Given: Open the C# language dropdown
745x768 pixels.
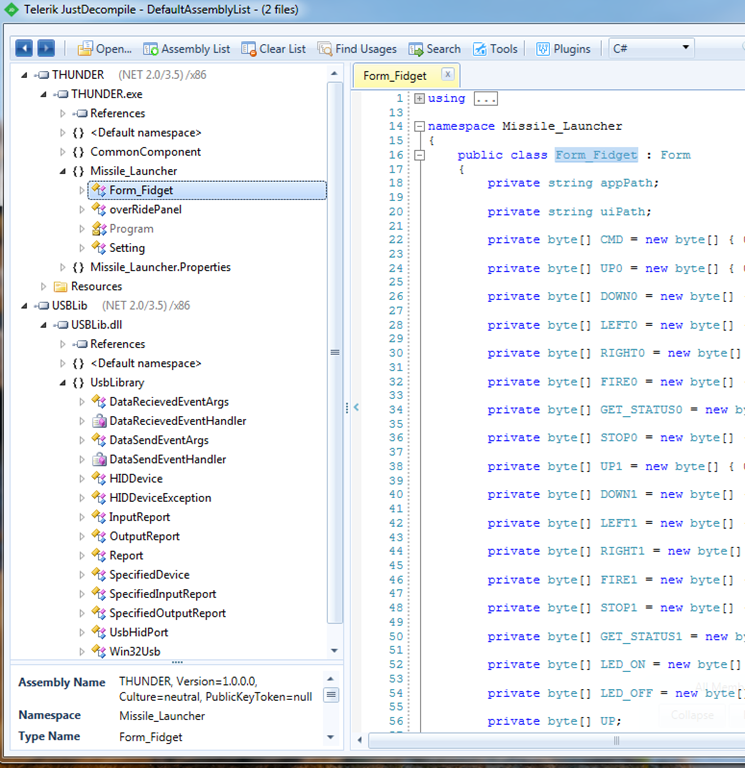Looking at the screenshot, I should (x=651, y=48).
